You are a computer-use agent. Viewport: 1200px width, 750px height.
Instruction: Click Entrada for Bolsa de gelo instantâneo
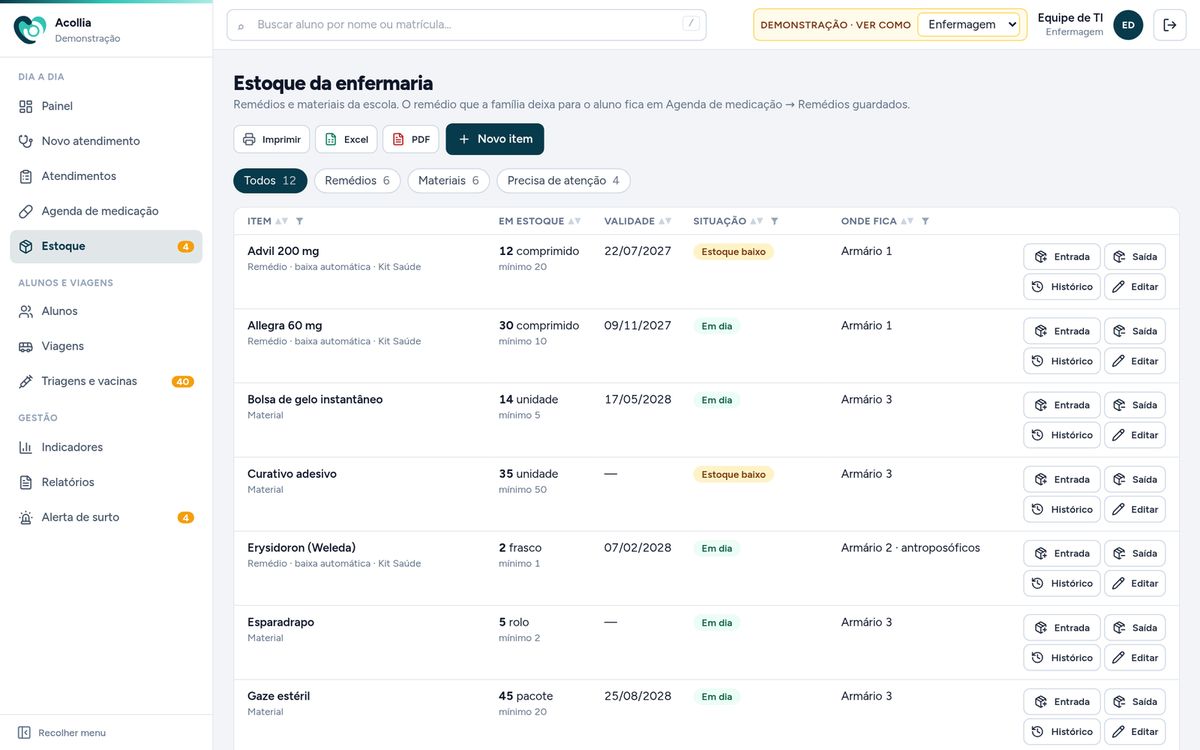[x=1062, y=405]
